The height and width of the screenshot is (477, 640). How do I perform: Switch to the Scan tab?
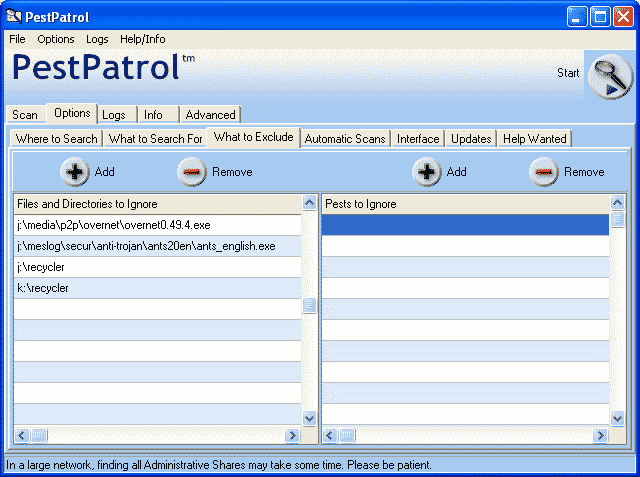coord(25,115)
